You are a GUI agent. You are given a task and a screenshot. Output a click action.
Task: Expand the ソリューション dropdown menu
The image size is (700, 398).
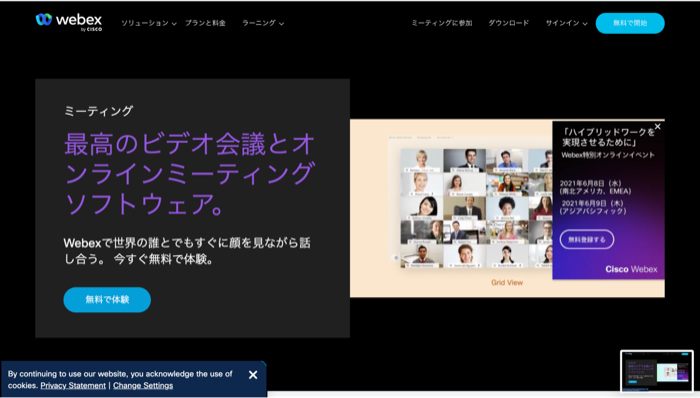(149, 23)
